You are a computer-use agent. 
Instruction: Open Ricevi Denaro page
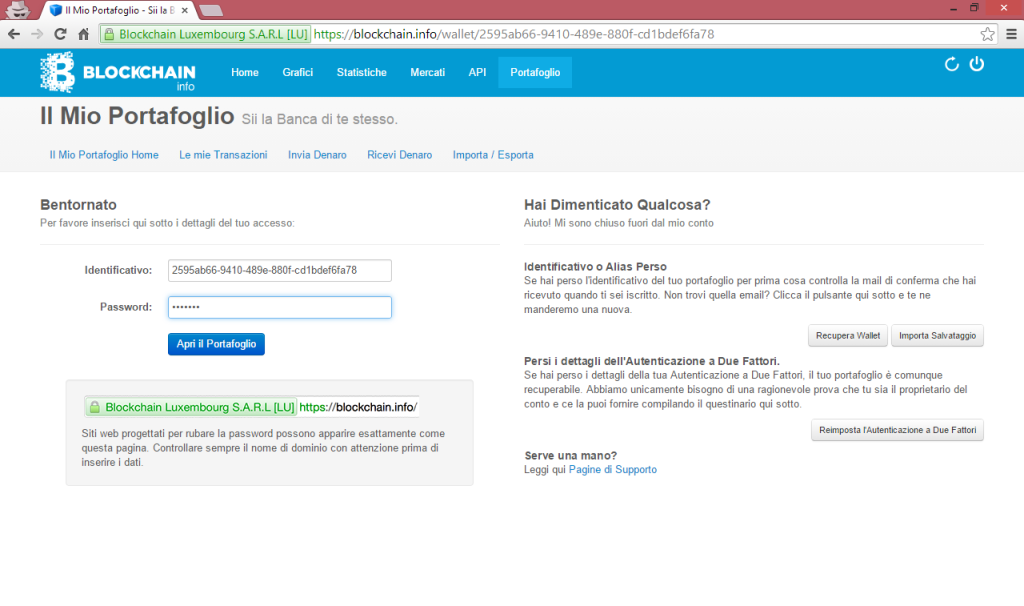(x=400, y=155)
